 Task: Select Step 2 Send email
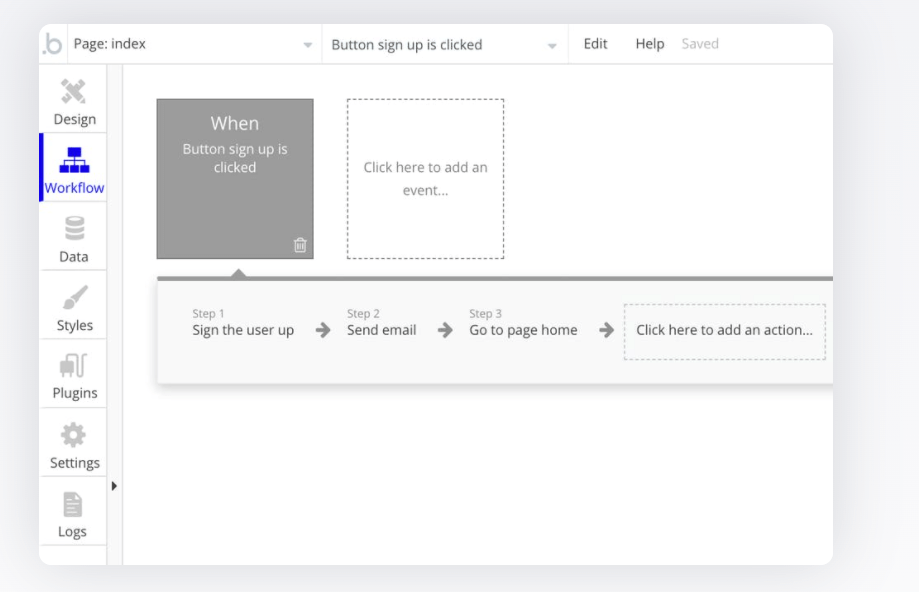[x=381, y=323]
